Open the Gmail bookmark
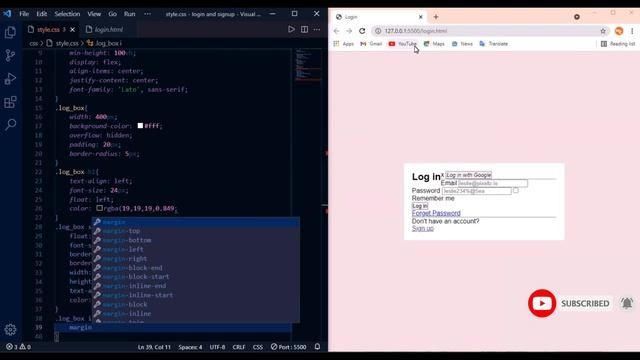The width and height of the screenshot is (640, 360). [371, 44]
